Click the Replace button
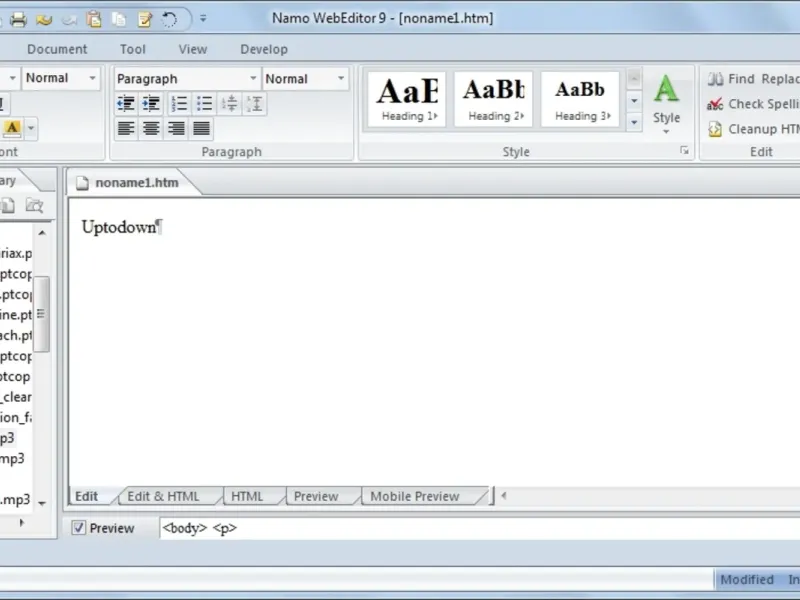800x600 pixels. 780,79
